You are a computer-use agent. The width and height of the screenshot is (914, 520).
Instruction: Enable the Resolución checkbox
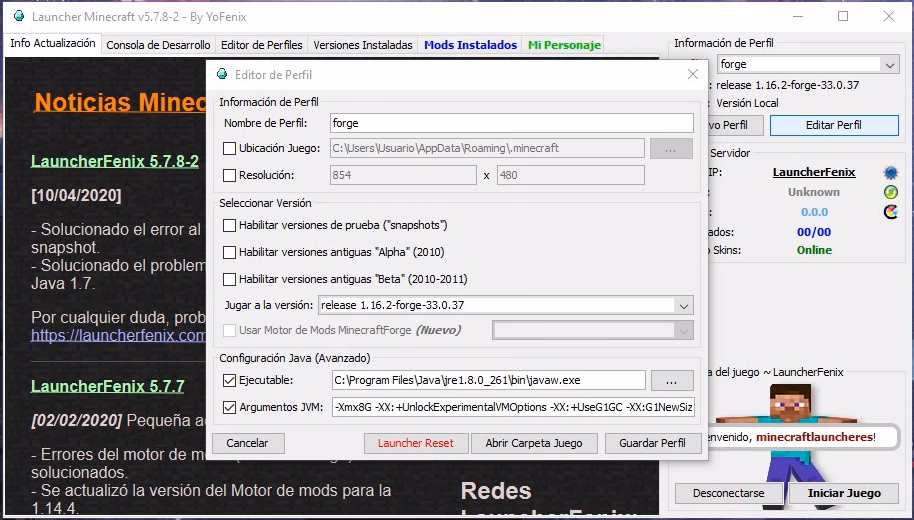pos(230,175)
